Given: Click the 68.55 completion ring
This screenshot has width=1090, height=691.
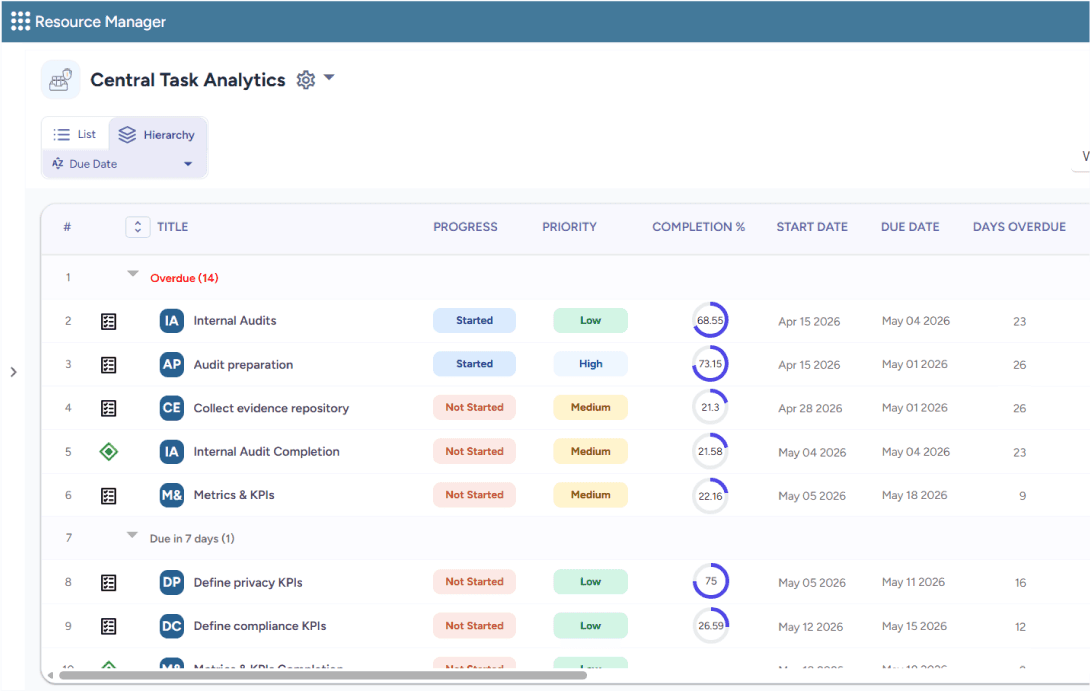Looking at the screenshot, I should [710, 320].
